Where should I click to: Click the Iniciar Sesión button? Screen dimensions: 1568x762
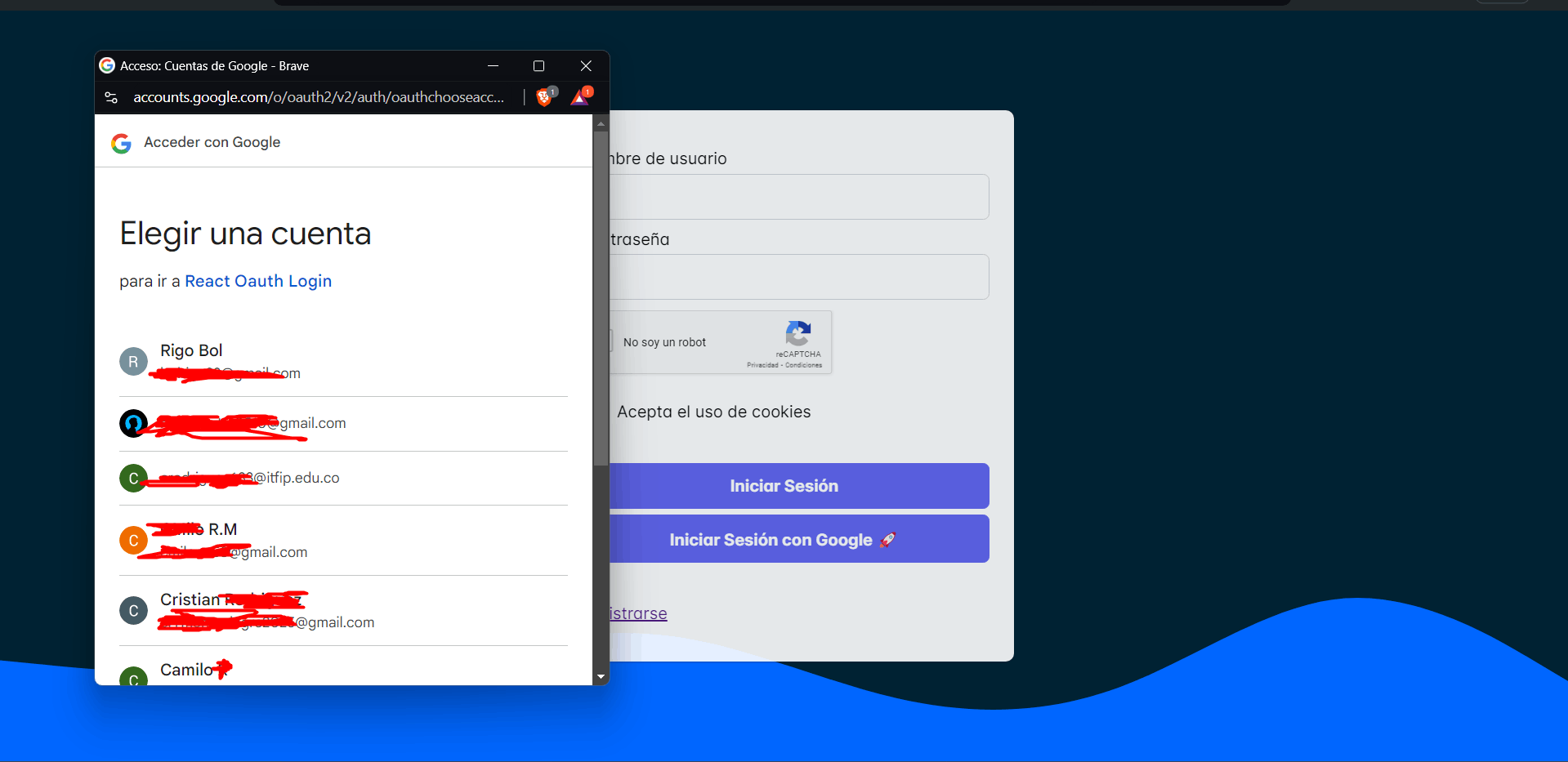click(x=799, y=486)
